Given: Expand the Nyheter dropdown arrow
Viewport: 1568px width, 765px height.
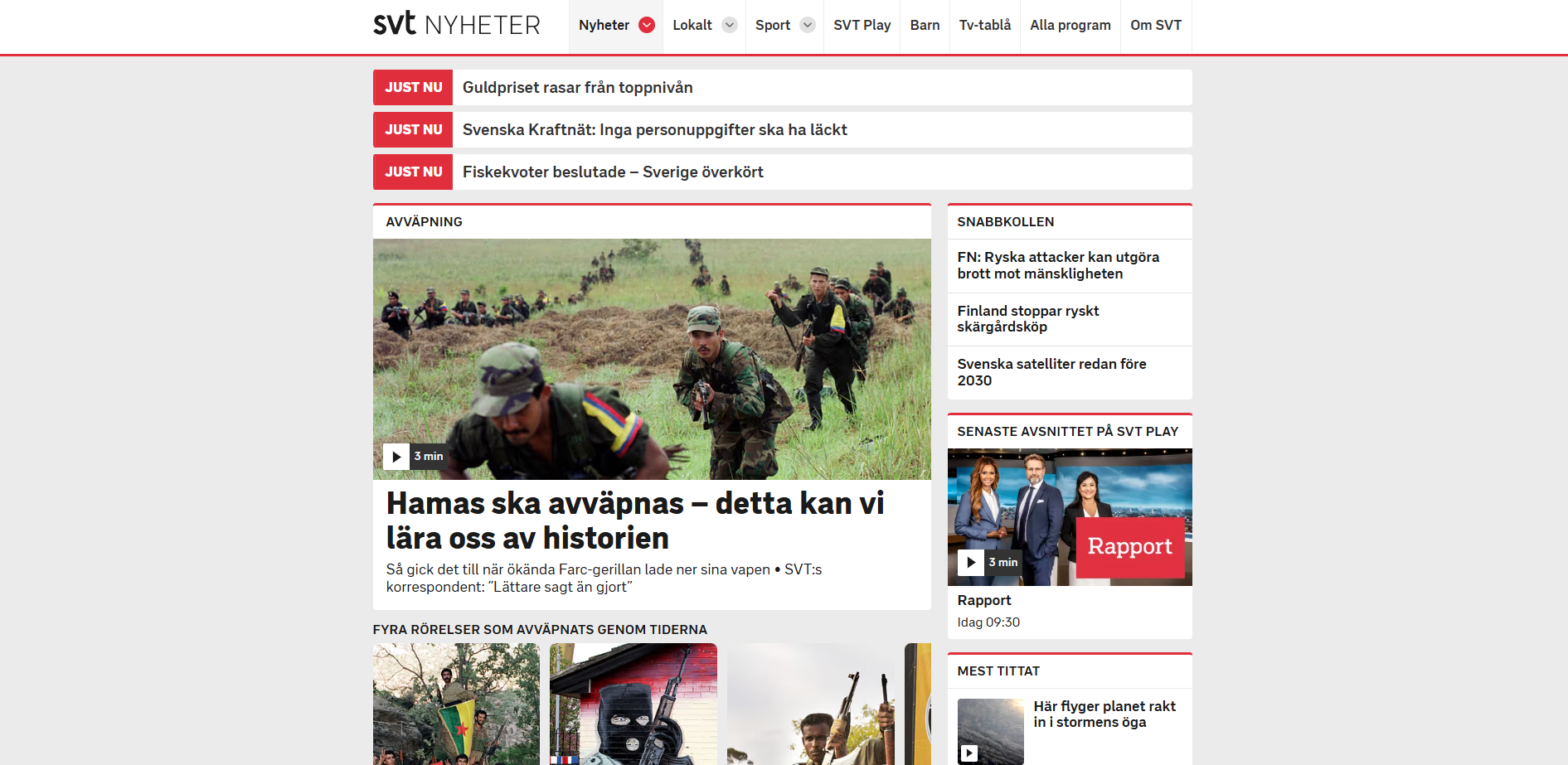Looking at the screenshot, I should (647, 25).
